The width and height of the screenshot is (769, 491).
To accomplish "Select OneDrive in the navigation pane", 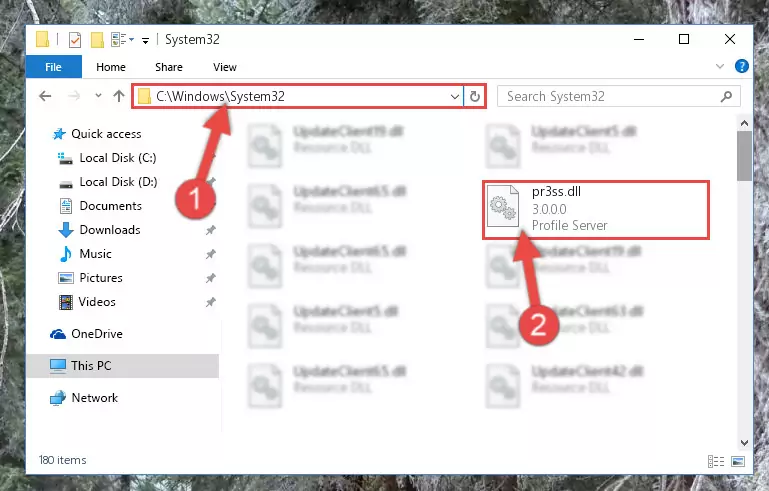I will 97,334.
